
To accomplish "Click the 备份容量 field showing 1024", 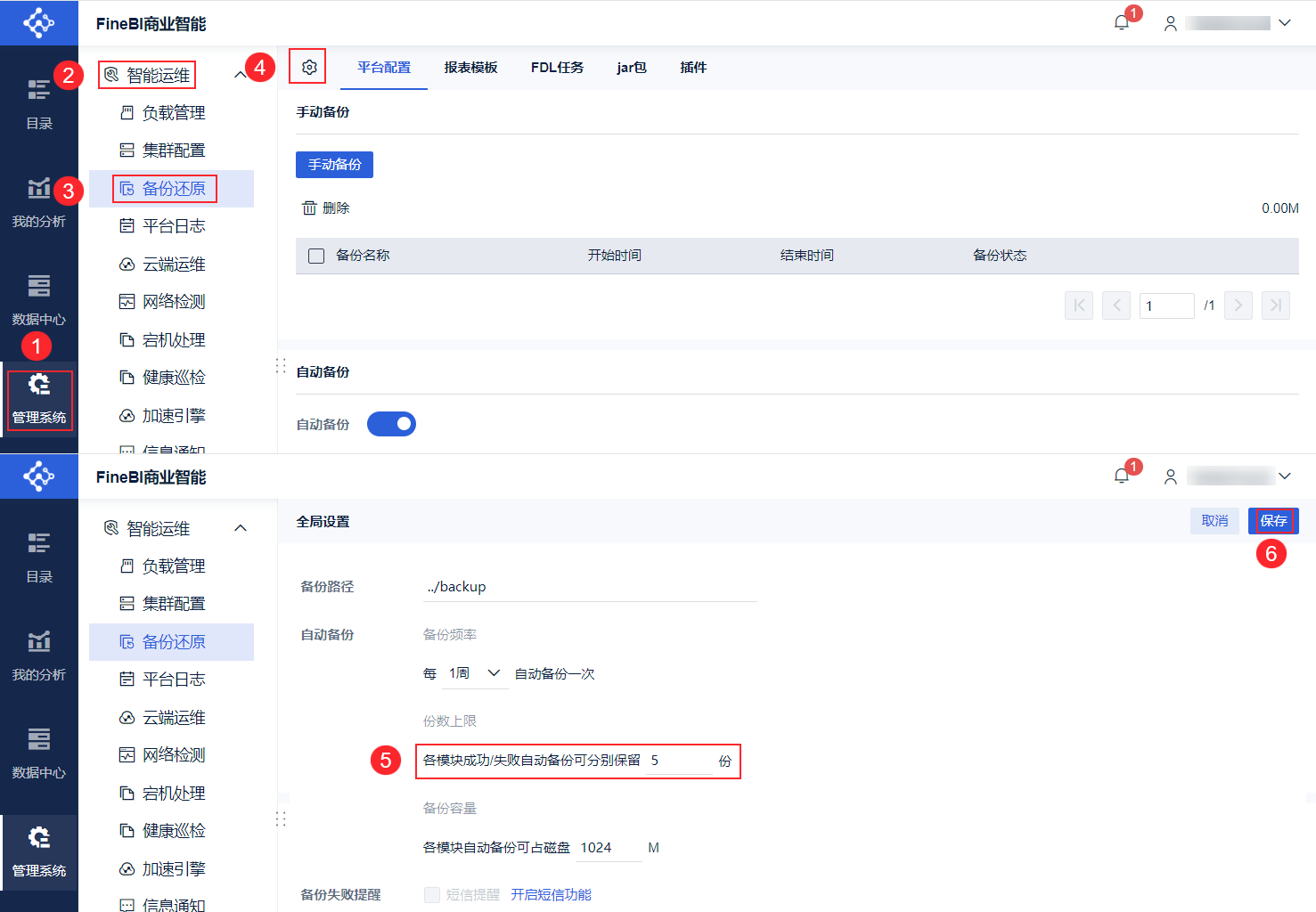I will [x=609, y=848].
